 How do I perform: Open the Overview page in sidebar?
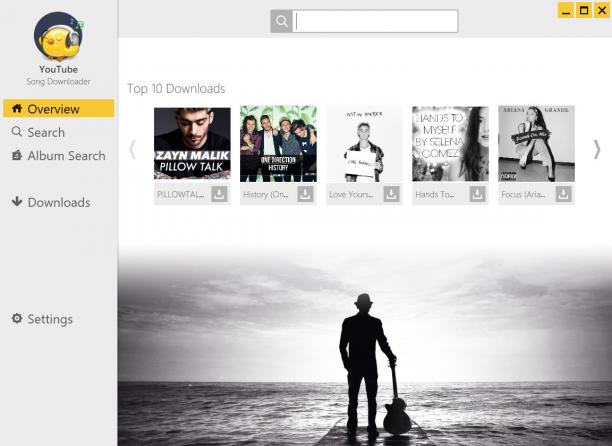click(x=59, y=108)
